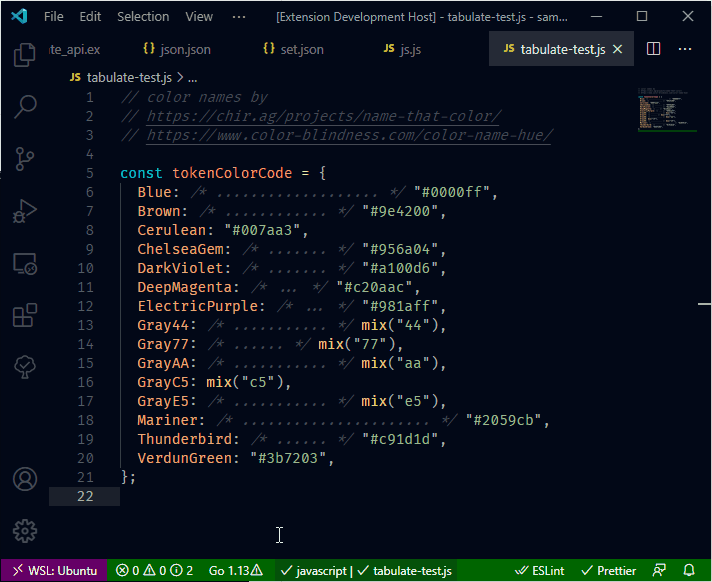Click the WSL: Ubuntu remote indicator

(54, 571)
